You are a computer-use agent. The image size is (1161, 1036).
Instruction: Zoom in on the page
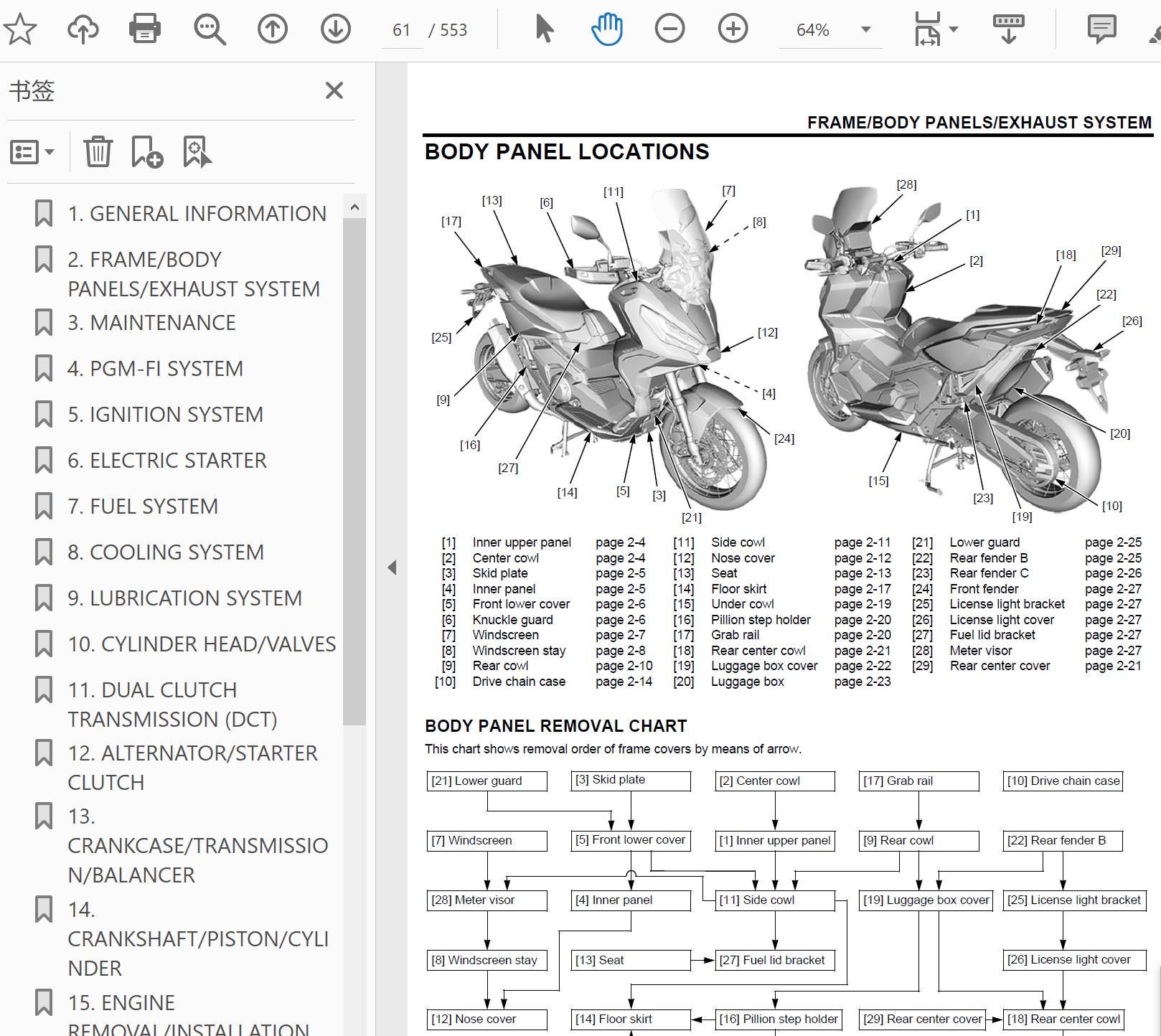pyautogui.click(x=733, y=29)
